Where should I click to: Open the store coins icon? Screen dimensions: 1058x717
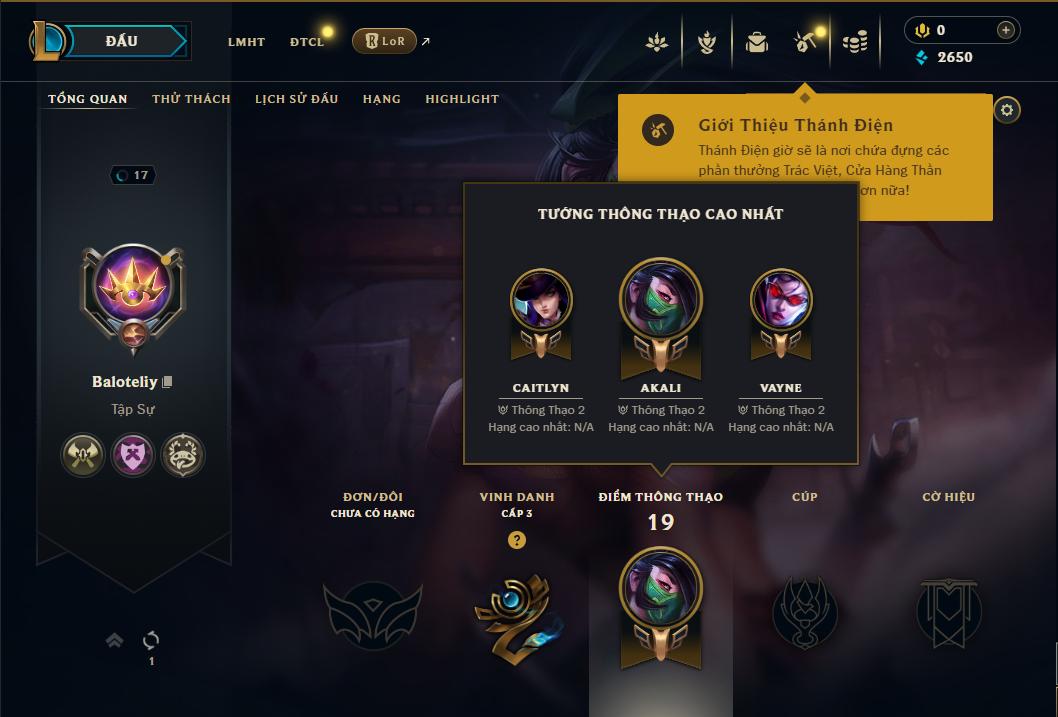click(x=855, y=42)
